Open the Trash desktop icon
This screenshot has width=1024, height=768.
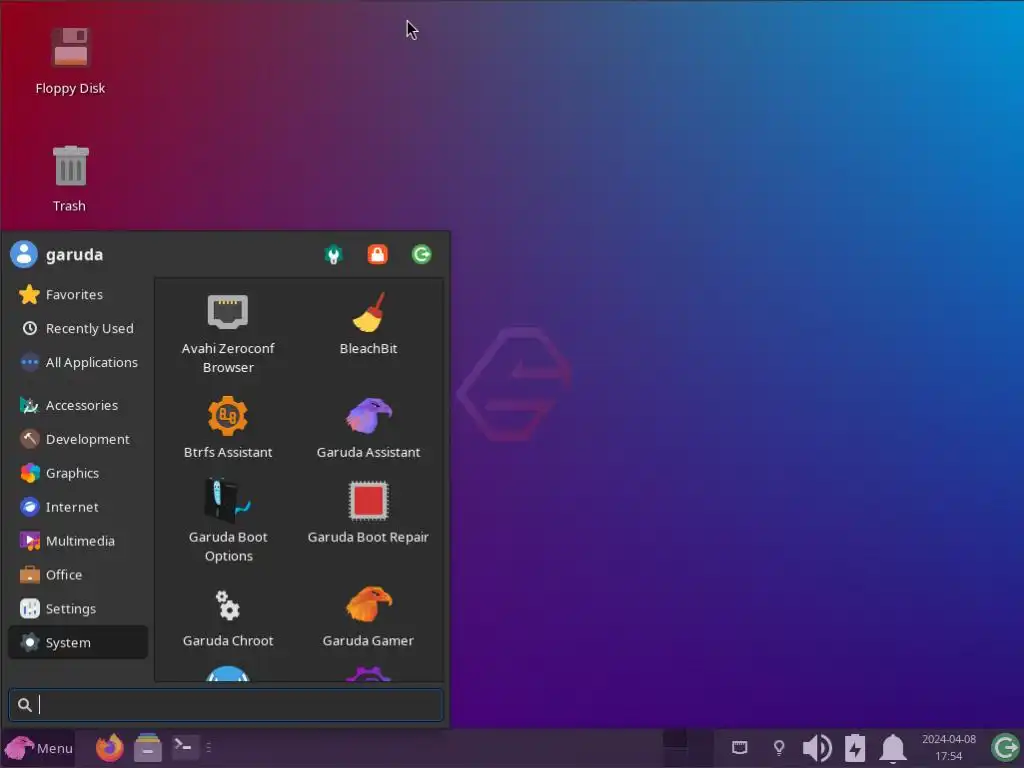70,178
